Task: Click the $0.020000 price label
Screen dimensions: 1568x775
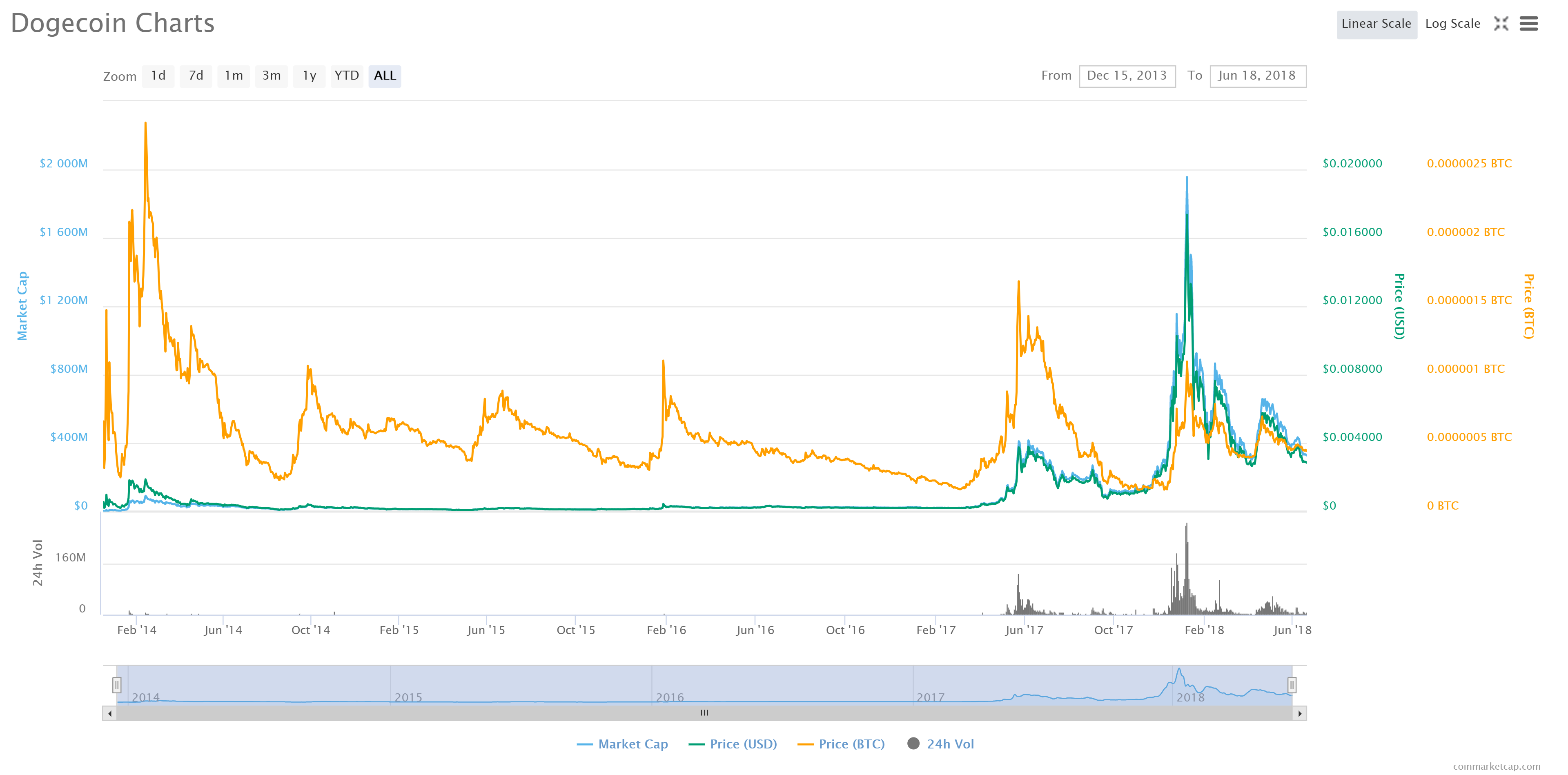Action: (1352, 164)
